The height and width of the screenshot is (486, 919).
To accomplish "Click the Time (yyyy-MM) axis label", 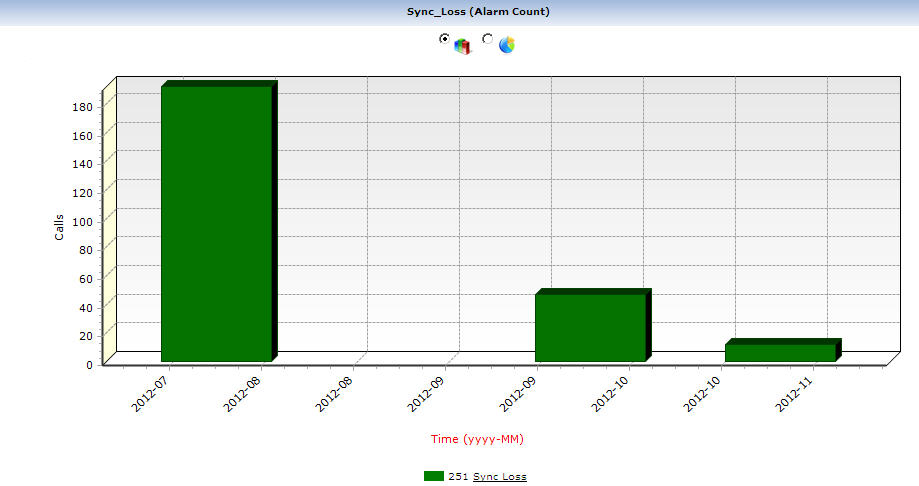I will [477, 439].
